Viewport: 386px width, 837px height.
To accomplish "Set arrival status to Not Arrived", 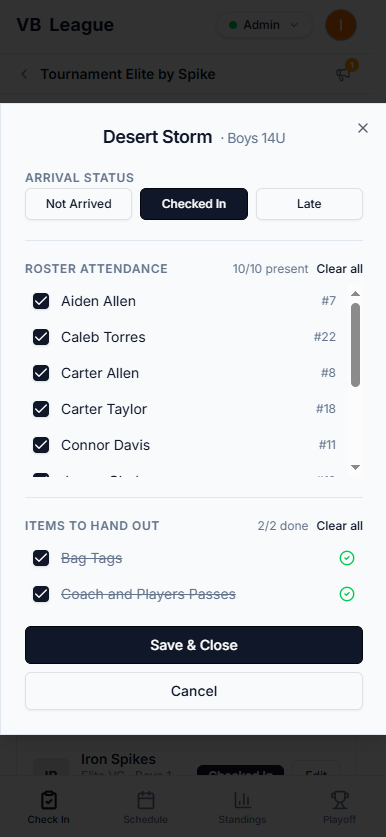I will (78, 204).
